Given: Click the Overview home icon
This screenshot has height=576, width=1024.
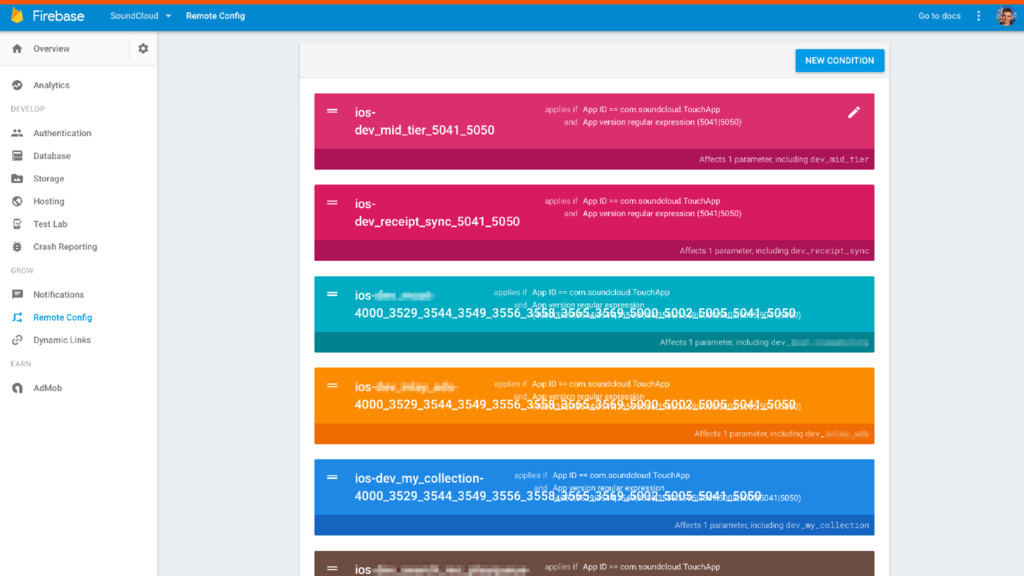Looking at the screenshot, I should click(17, 48).
